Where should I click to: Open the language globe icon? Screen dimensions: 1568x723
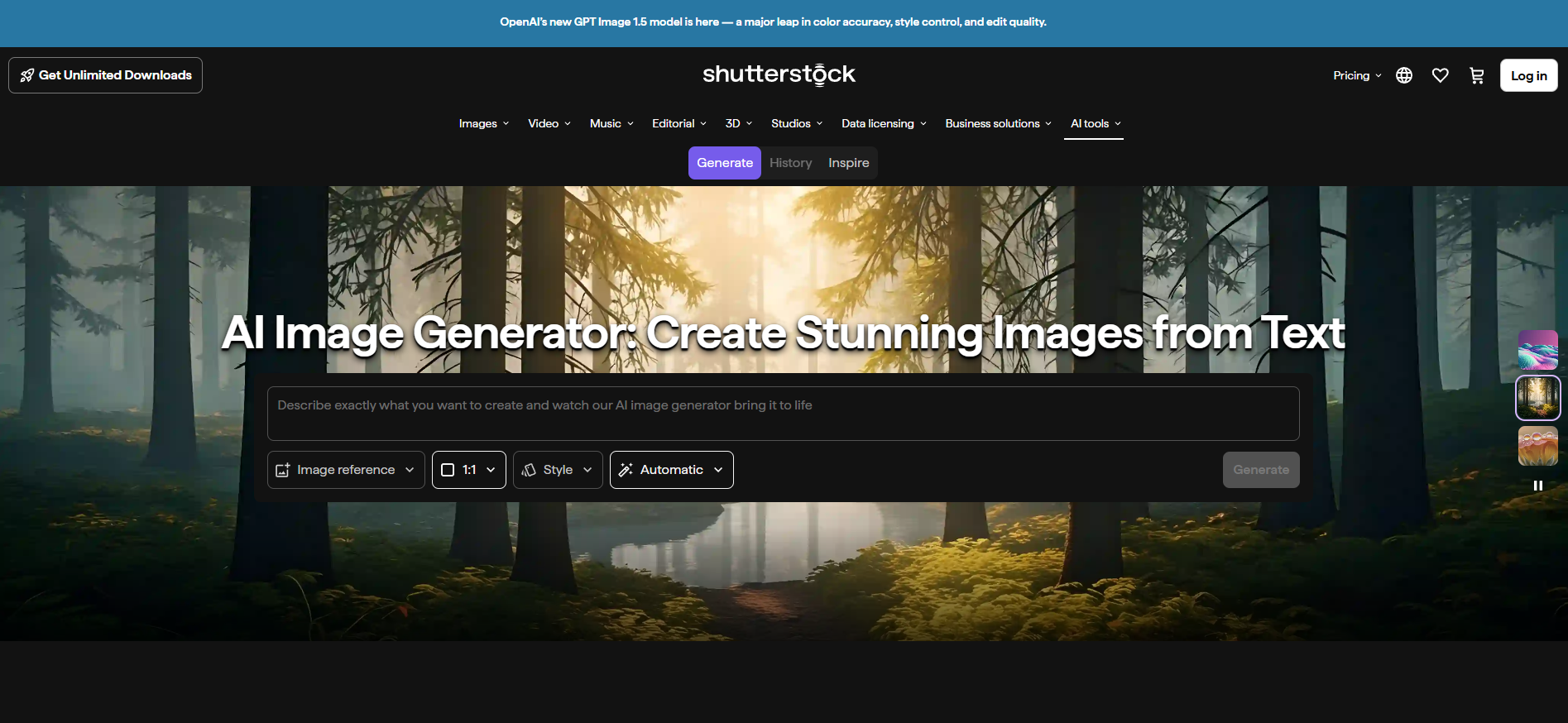[x=1404, y=75]
